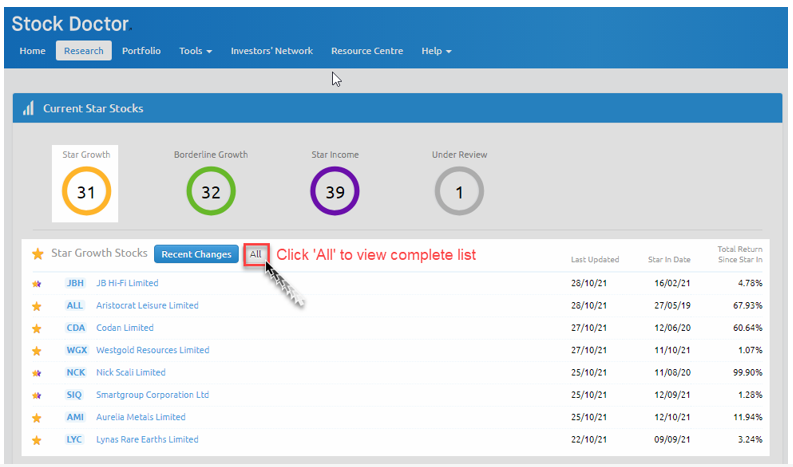Click the star icon for Smartgroup Corporation row
The image size is (793, 467).
36,395
